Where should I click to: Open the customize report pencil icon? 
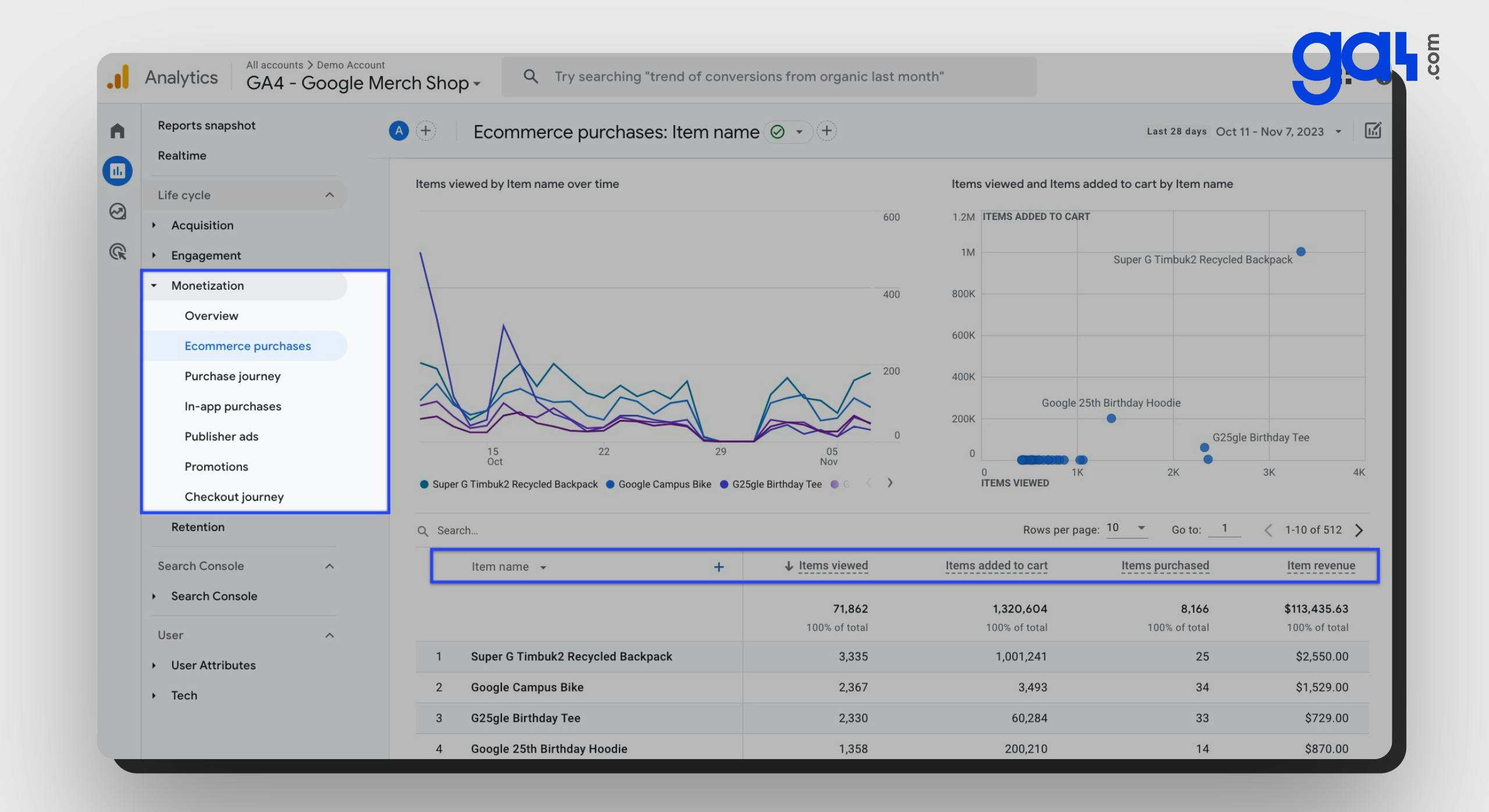point(1373,130)
